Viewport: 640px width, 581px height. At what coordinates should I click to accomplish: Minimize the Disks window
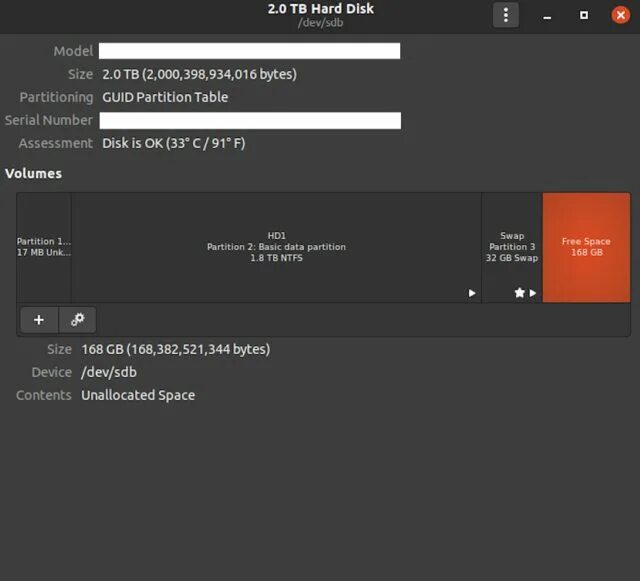[547, 16]
